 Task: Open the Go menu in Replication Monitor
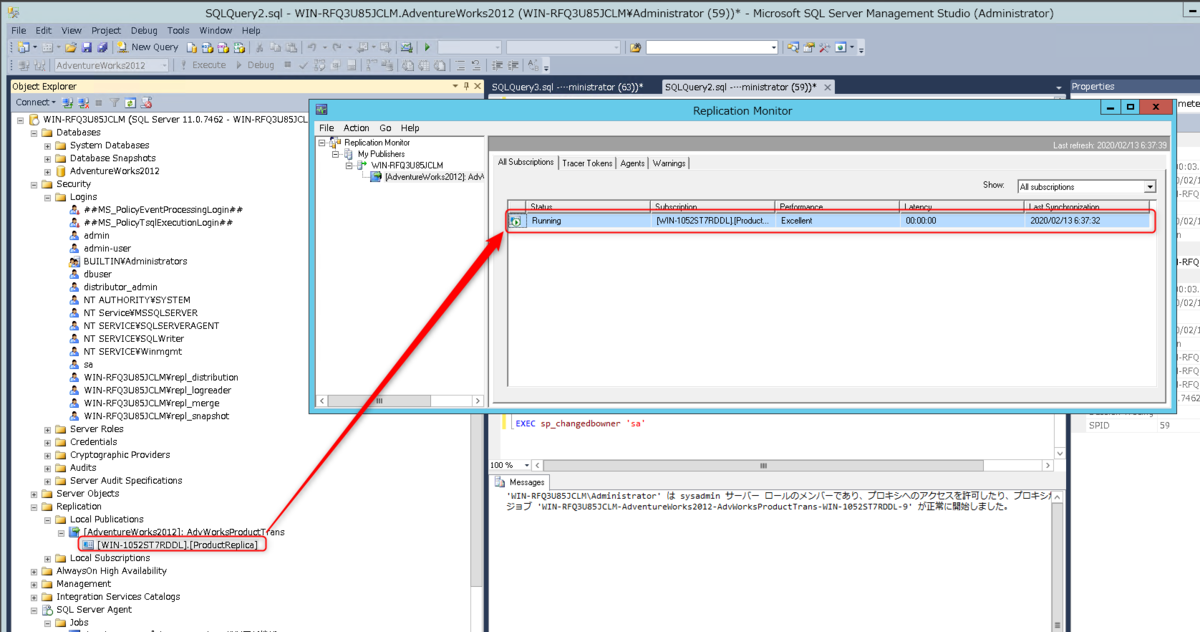[x=386, y=128]
